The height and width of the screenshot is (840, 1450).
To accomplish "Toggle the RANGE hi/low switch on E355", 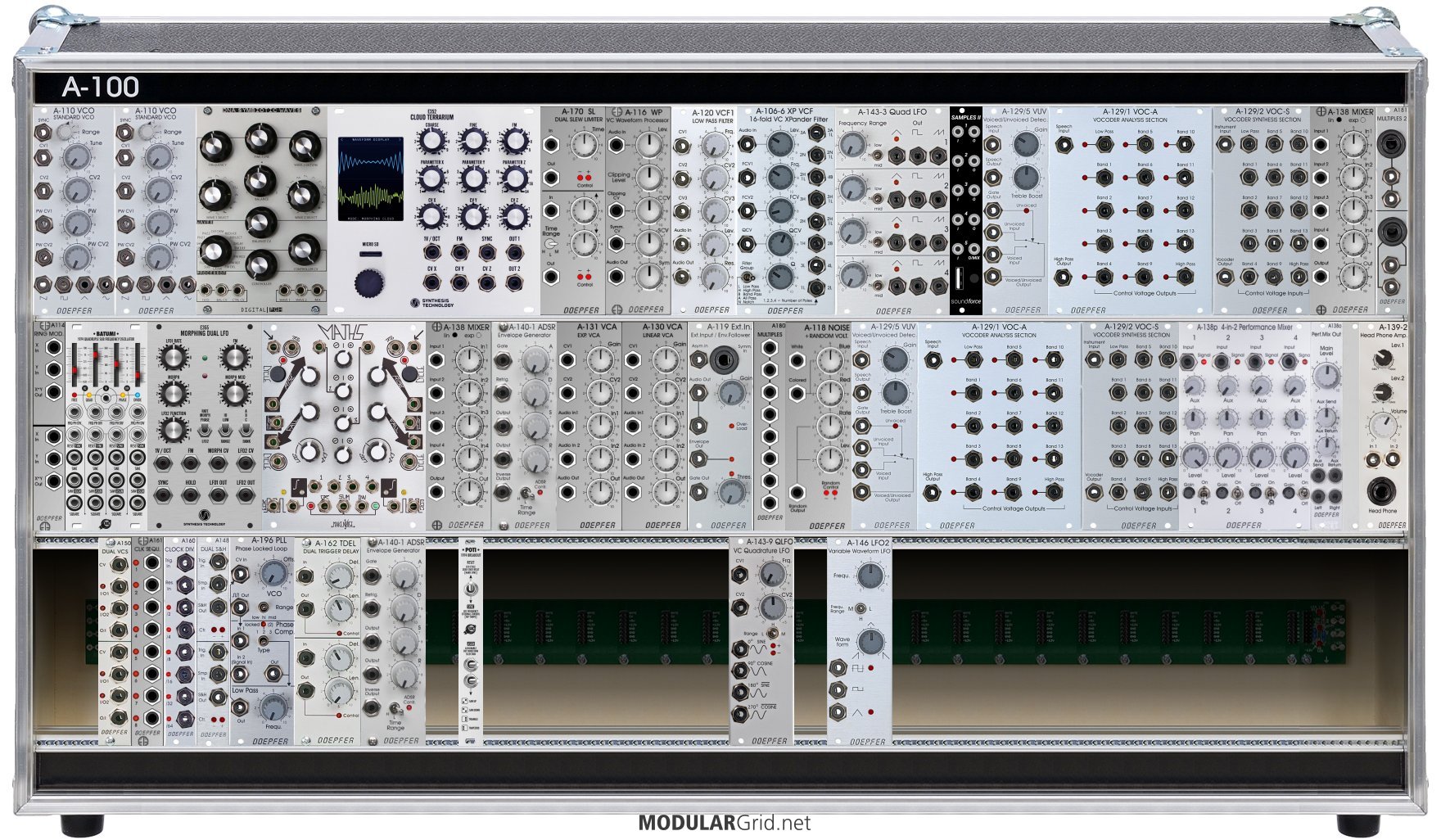I will [x=226, y=430].
